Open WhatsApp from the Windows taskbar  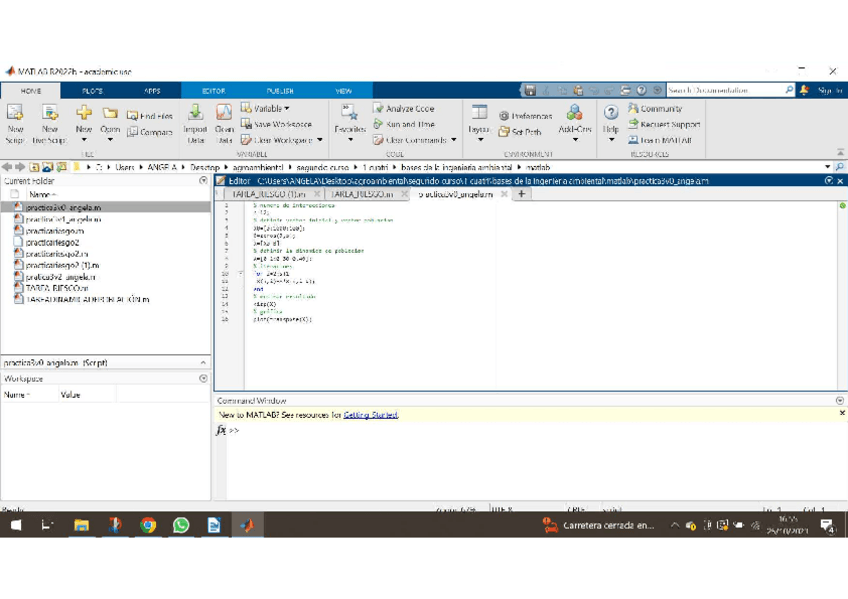tap(181, 525)
